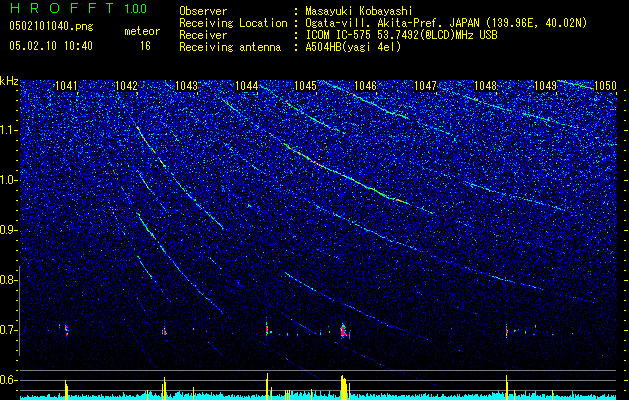Click the tallest yellow spike under 1046
Screen dimensions: 629x400
point(343,387)
